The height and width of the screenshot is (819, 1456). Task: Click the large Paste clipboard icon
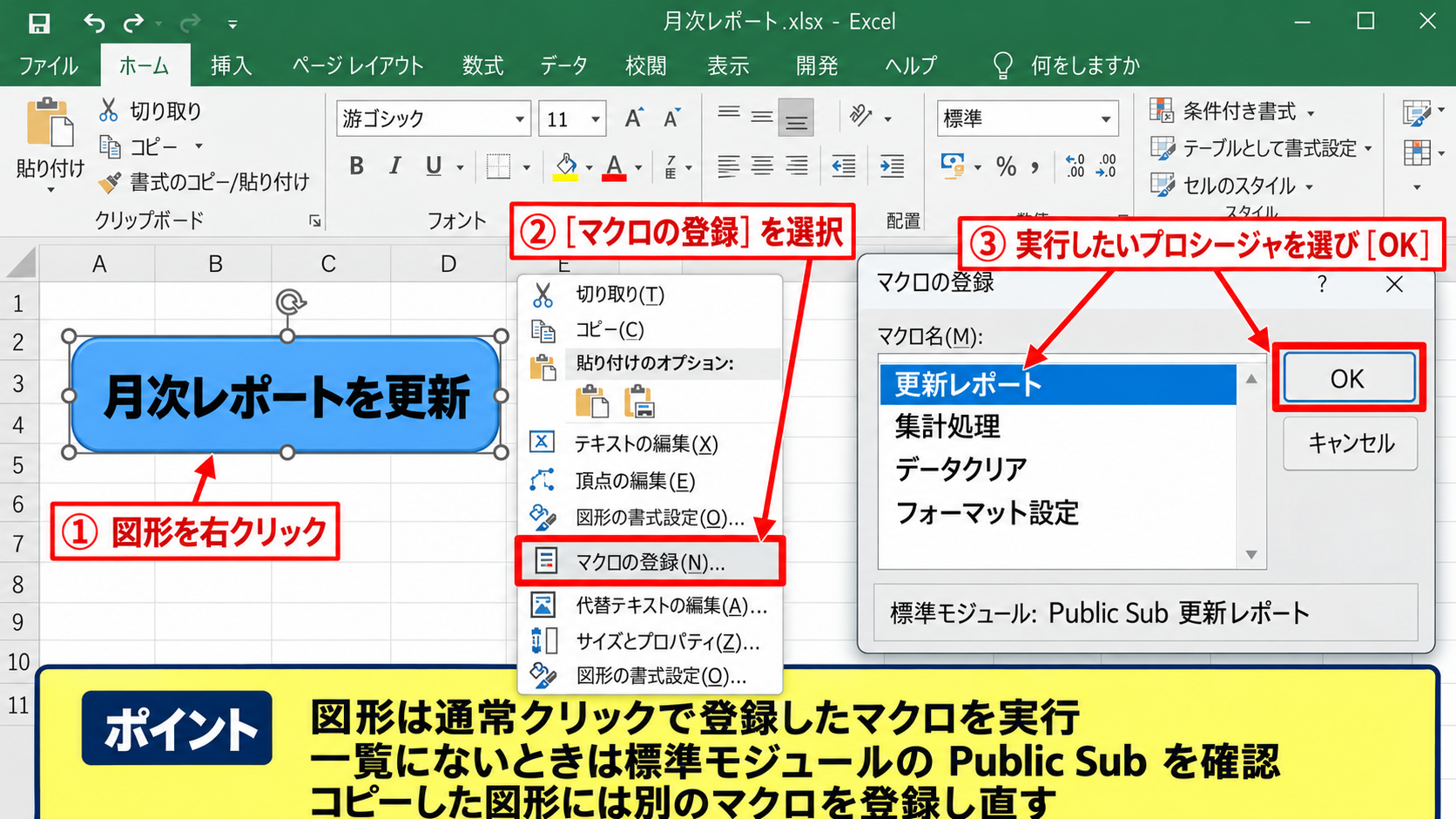pyautogui.click(x=50, y=124)
